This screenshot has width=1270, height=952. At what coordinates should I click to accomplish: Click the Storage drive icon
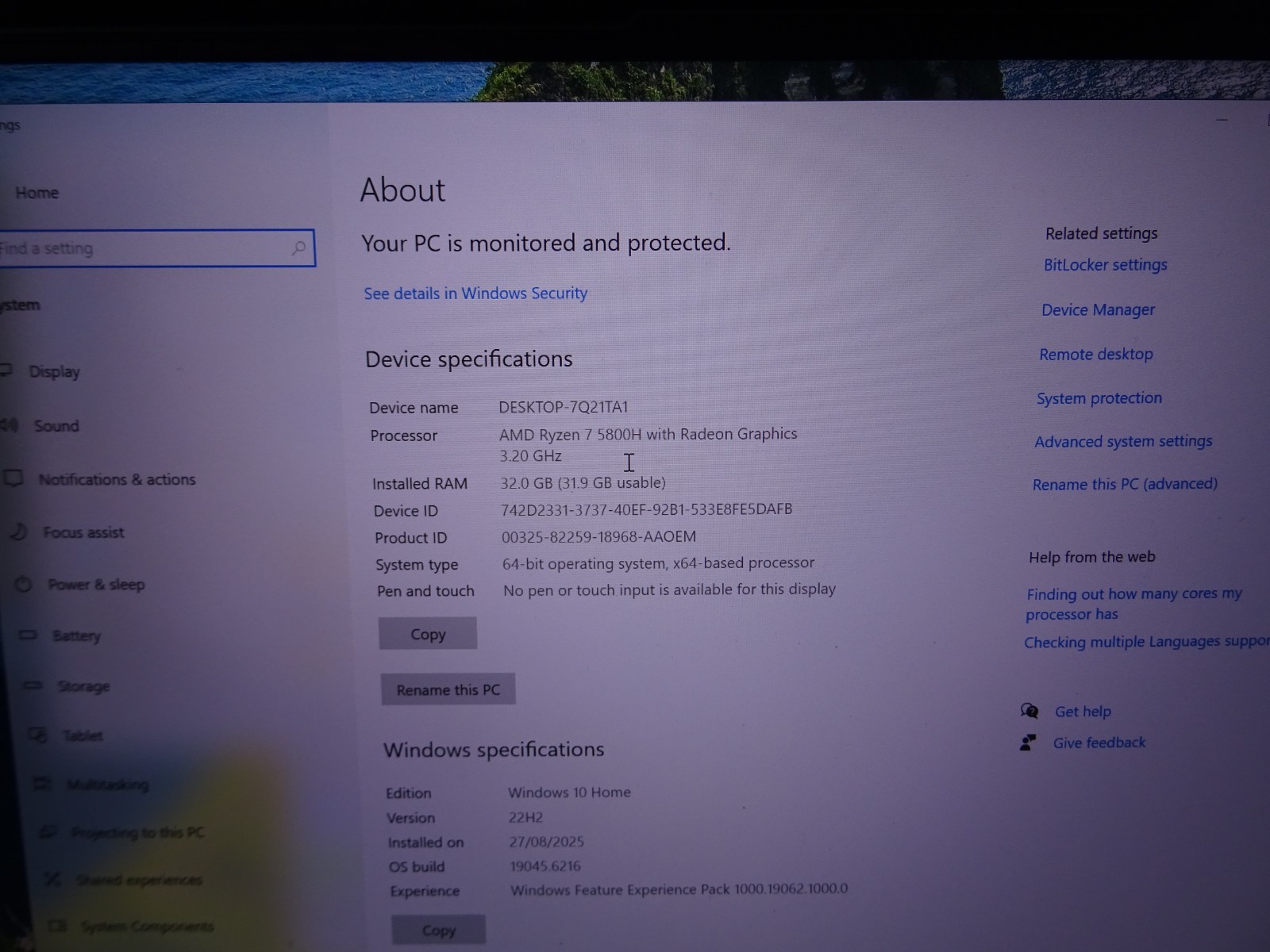(33, 685)
